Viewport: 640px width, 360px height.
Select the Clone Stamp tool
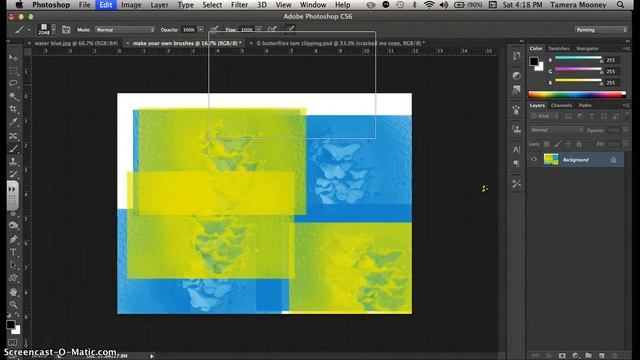click(x=13, y=161)
